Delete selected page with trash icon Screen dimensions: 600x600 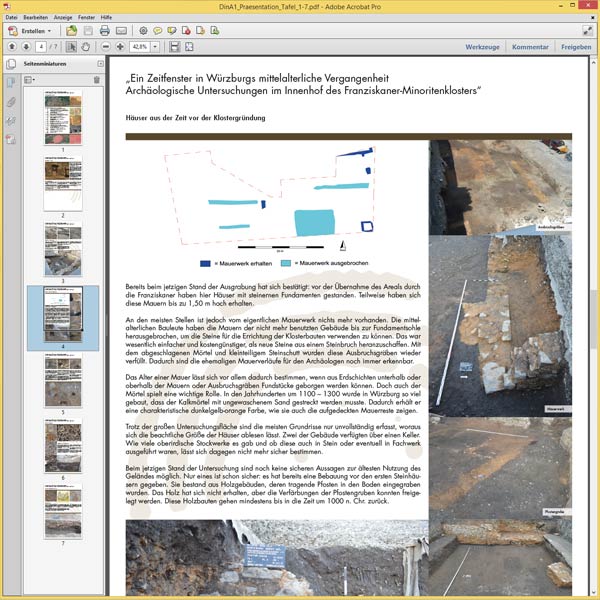pyautogui.click(x=96, y=80)
